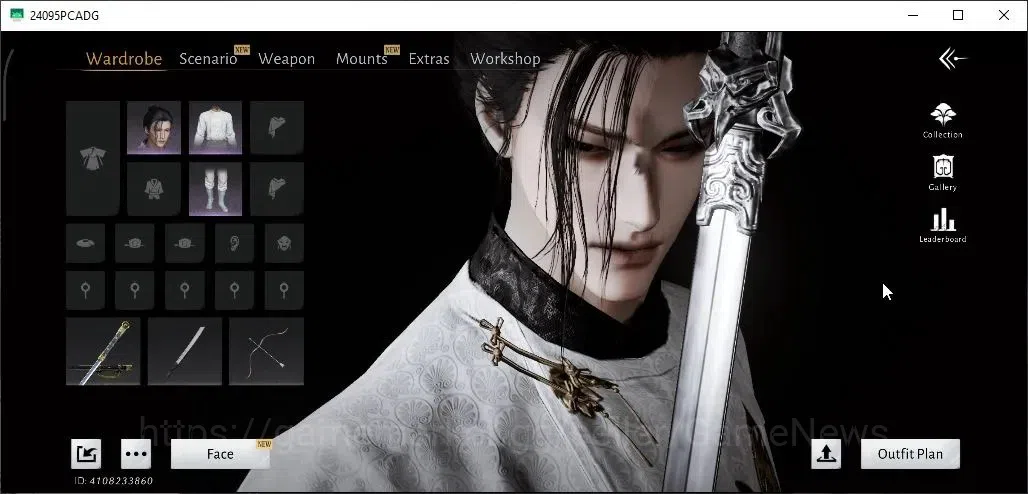Click the app icon in the title bar
1028x494 pixels.
[17, 15]
